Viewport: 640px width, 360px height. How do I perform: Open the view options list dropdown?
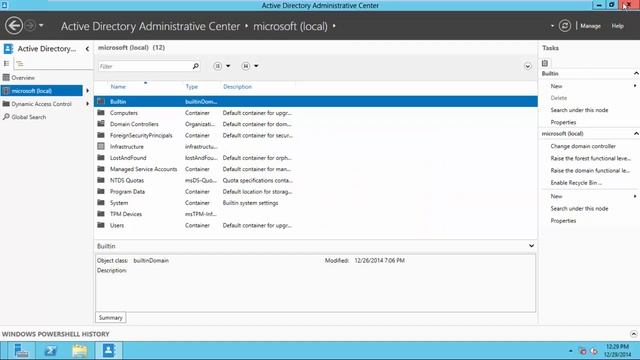pos(222,66)
